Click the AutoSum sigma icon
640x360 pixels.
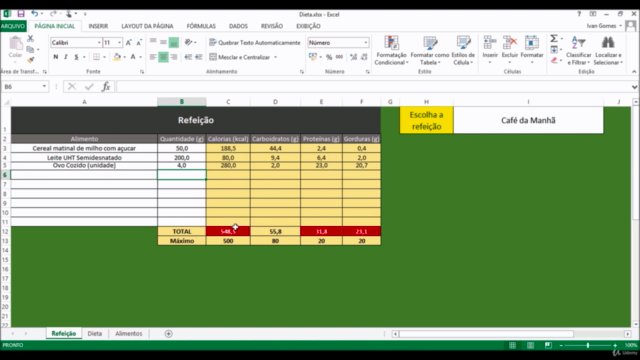tap(554, 39)
